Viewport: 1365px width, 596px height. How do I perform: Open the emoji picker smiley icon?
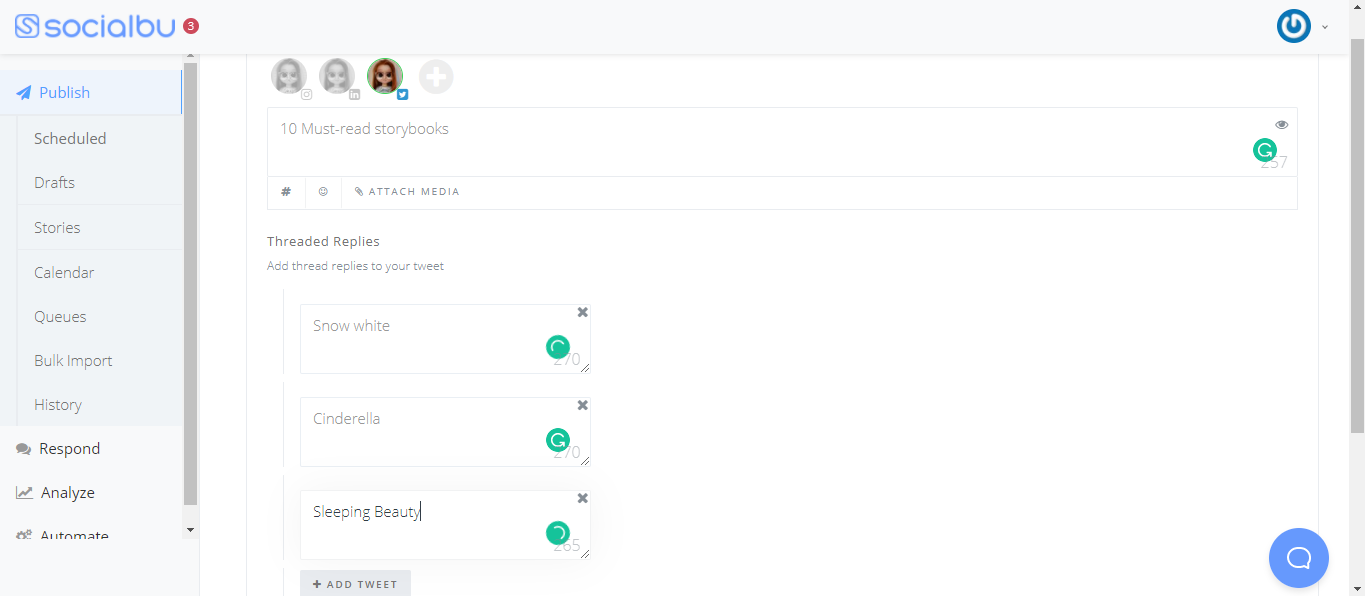pos(323,192)
